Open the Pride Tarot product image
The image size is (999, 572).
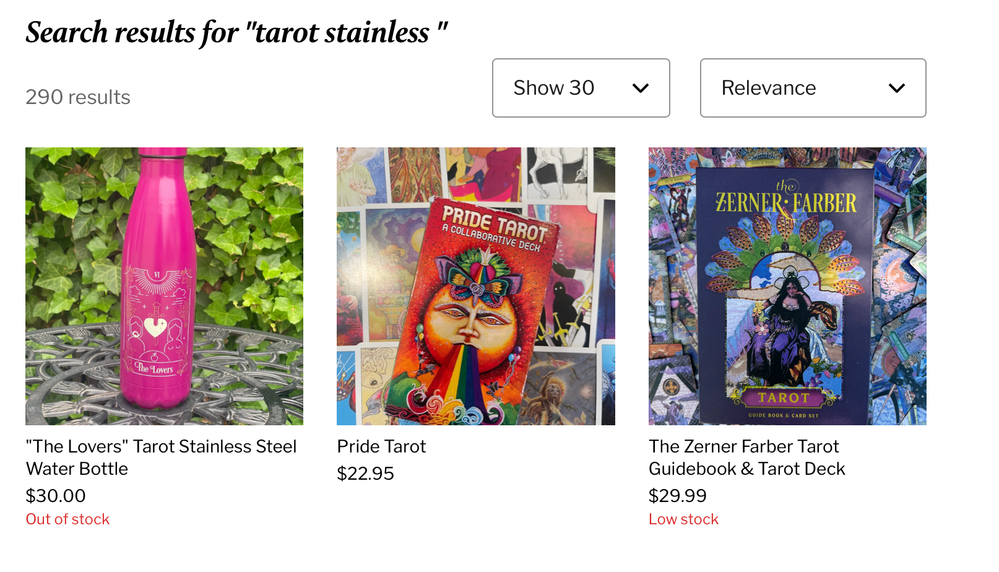coord(476,286)
